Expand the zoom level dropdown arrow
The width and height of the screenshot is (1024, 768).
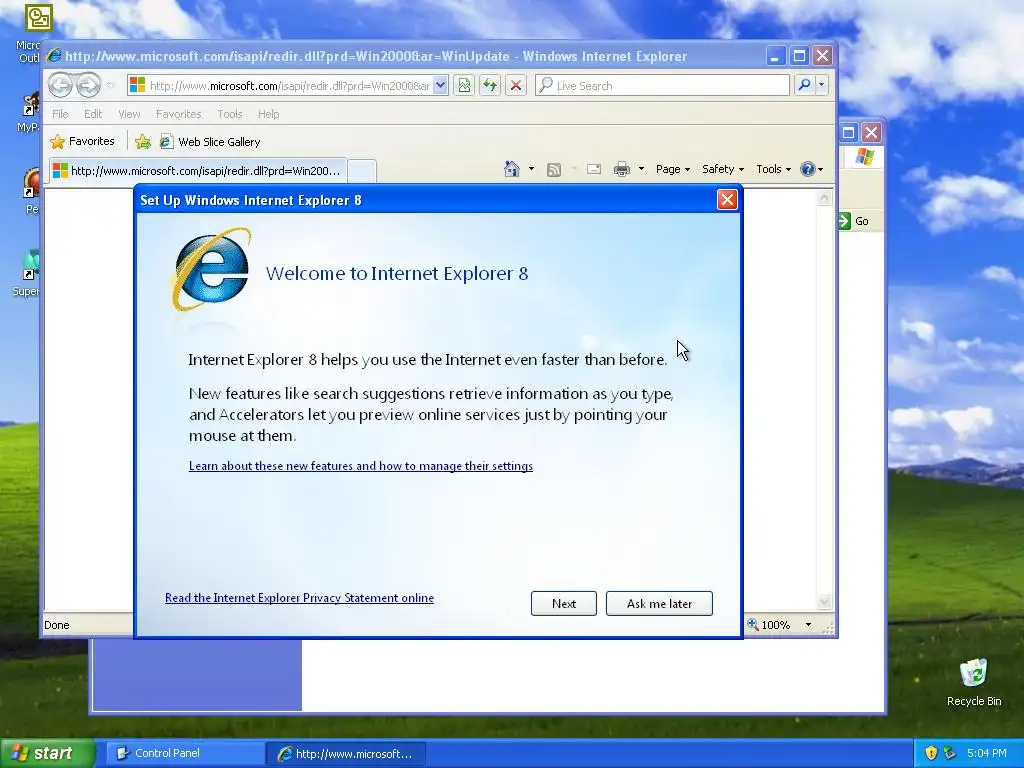(x=808, y=625)
